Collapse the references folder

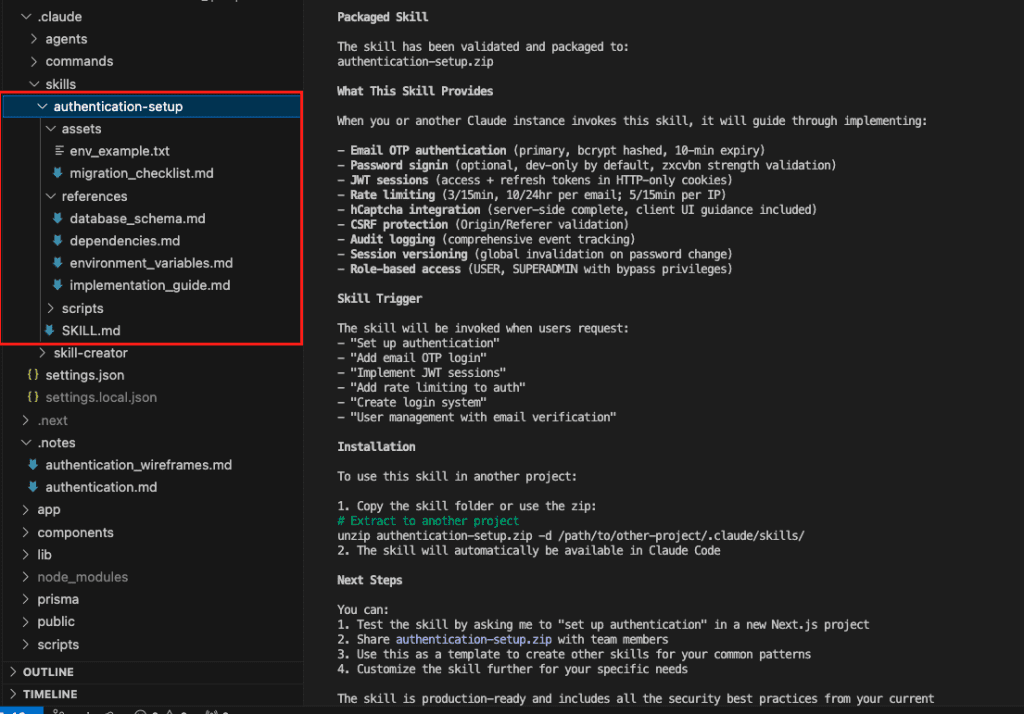[50, 196]
